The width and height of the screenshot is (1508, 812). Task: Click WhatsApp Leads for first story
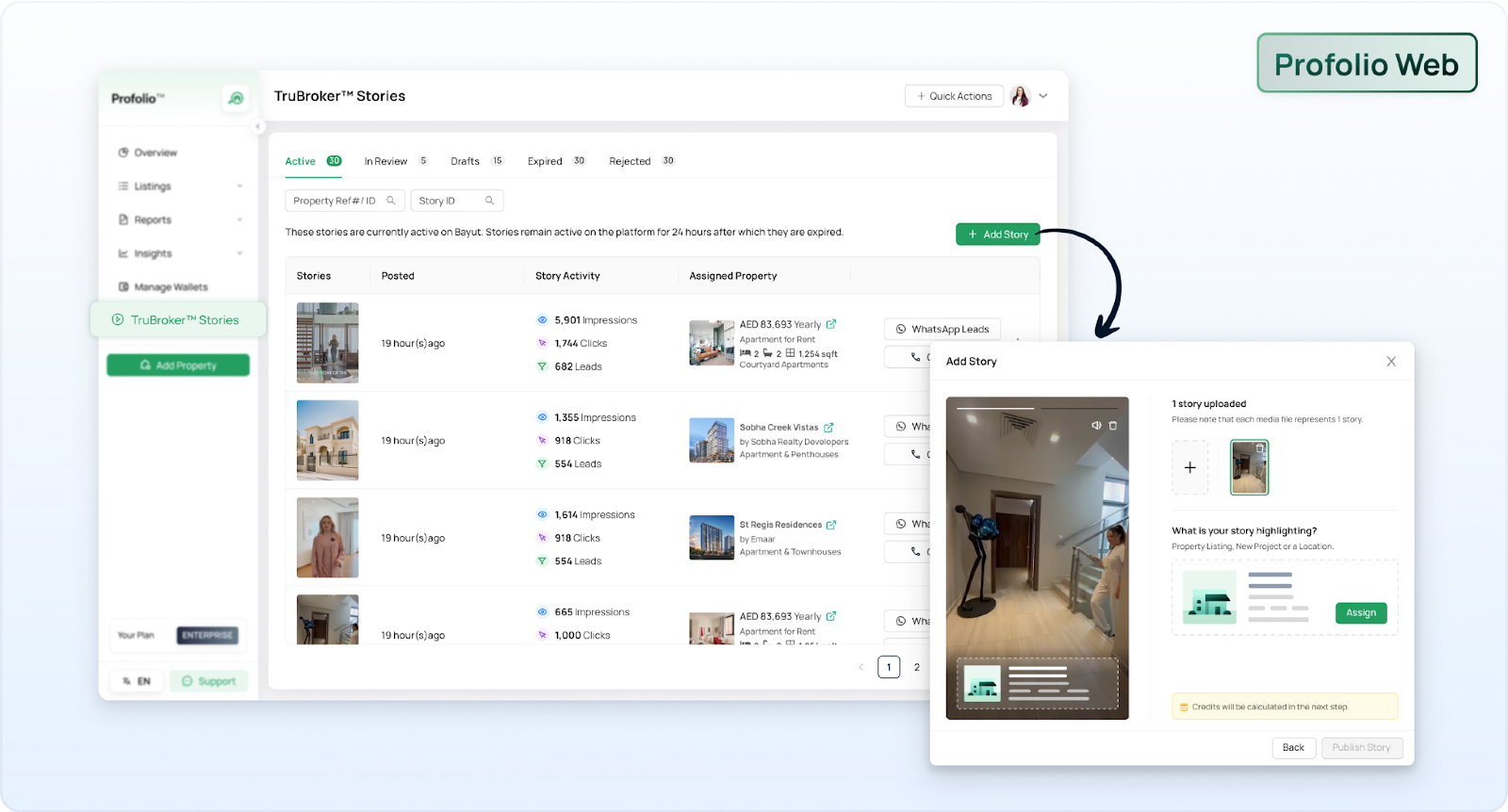942,330
